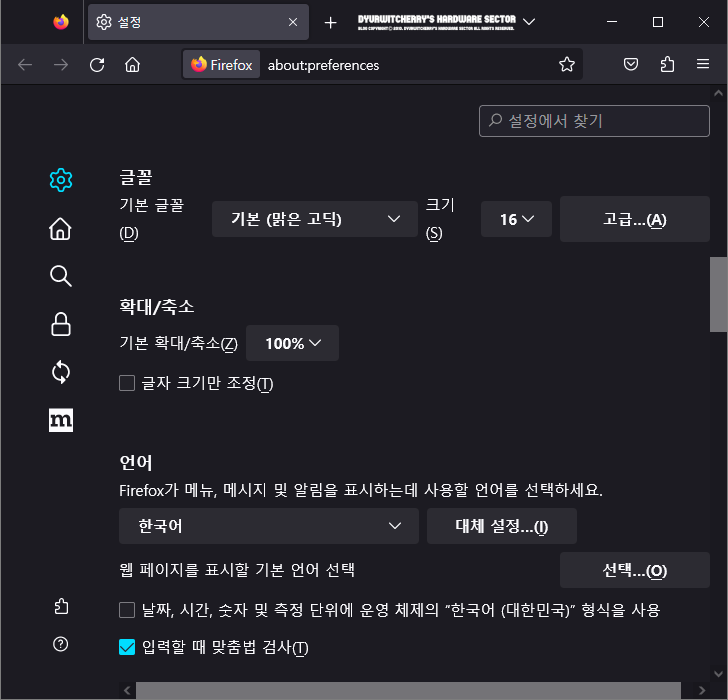Image resolution: width=728 pixels, height=700 pixels.
Task: Maximize the Firefox window
Action: (658, 22)
